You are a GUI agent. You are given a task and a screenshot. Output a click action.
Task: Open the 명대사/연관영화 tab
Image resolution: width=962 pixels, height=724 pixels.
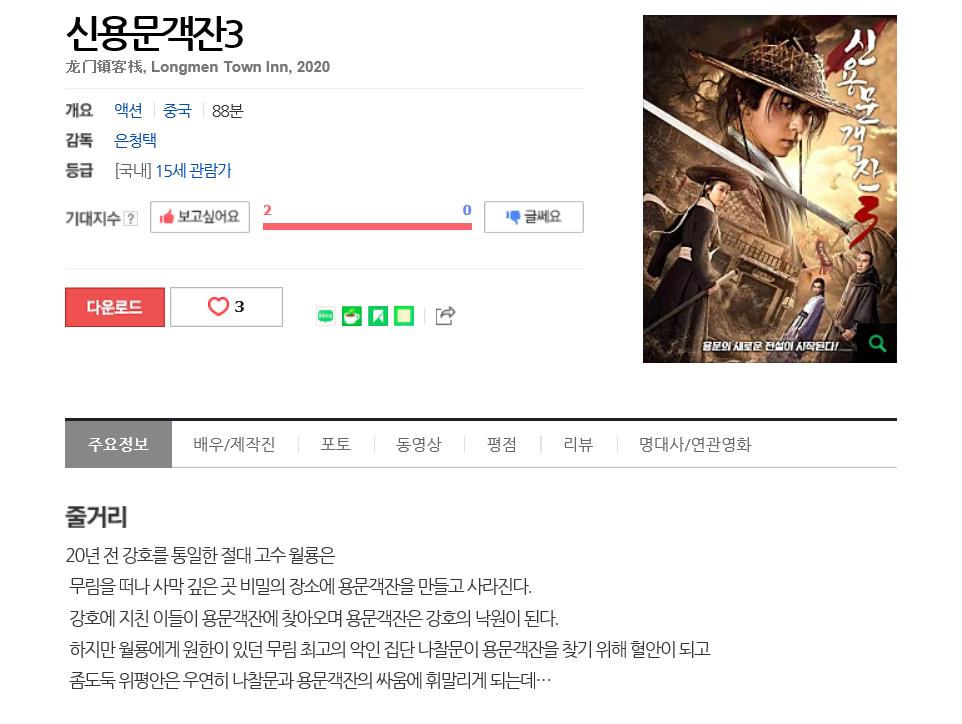tap(695, 444)
